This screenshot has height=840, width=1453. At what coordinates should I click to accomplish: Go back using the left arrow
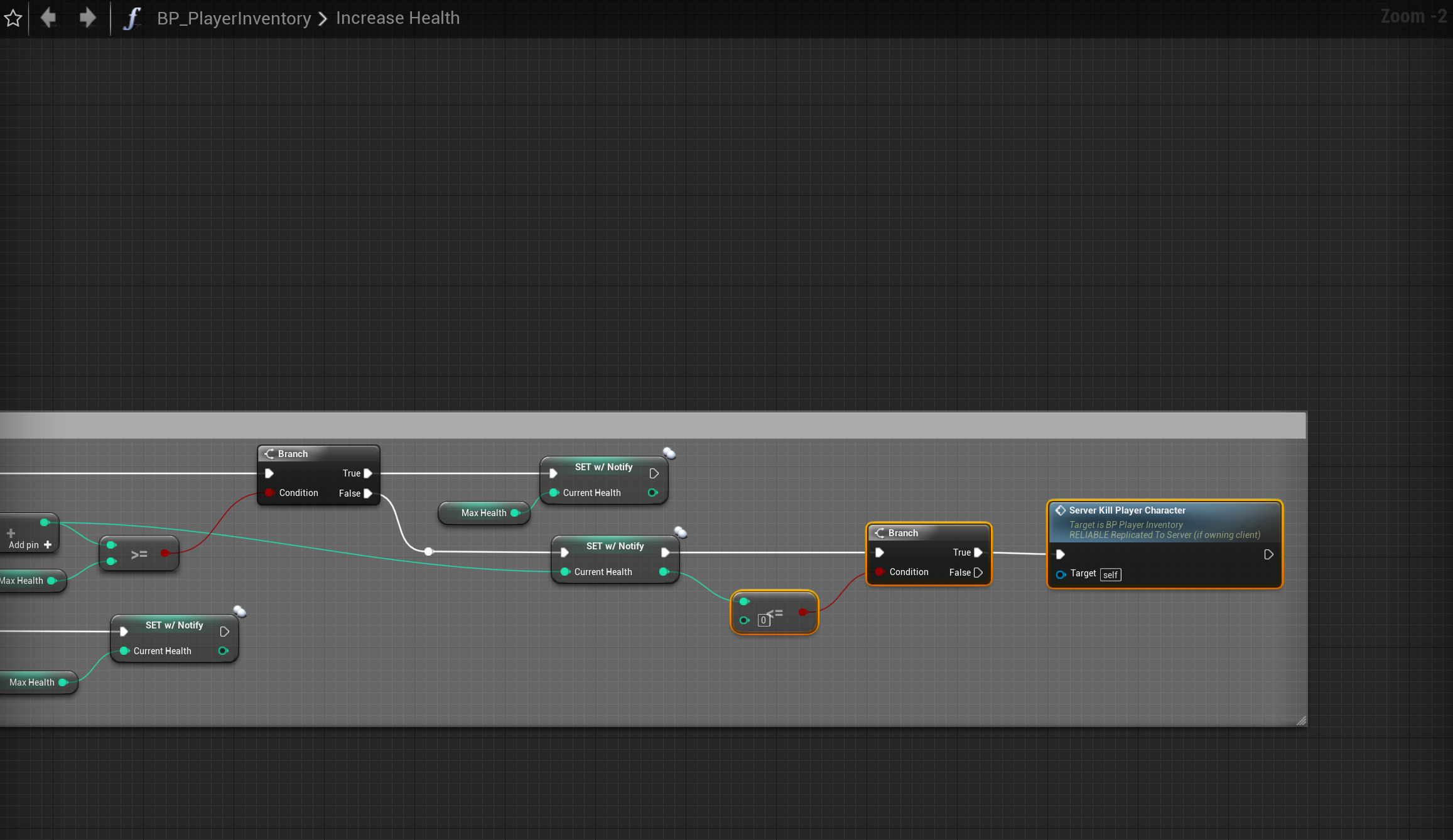tap(48, 18)
